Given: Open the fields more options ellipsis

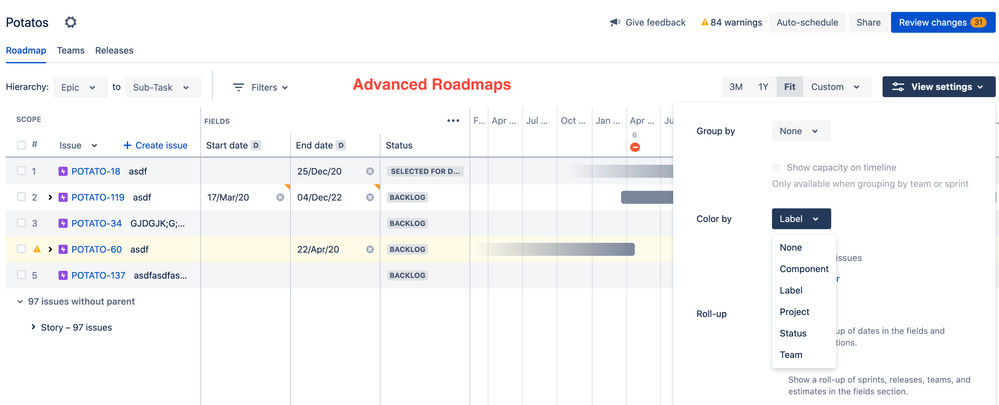Looking at the screenshot, I should pos(454,120).
